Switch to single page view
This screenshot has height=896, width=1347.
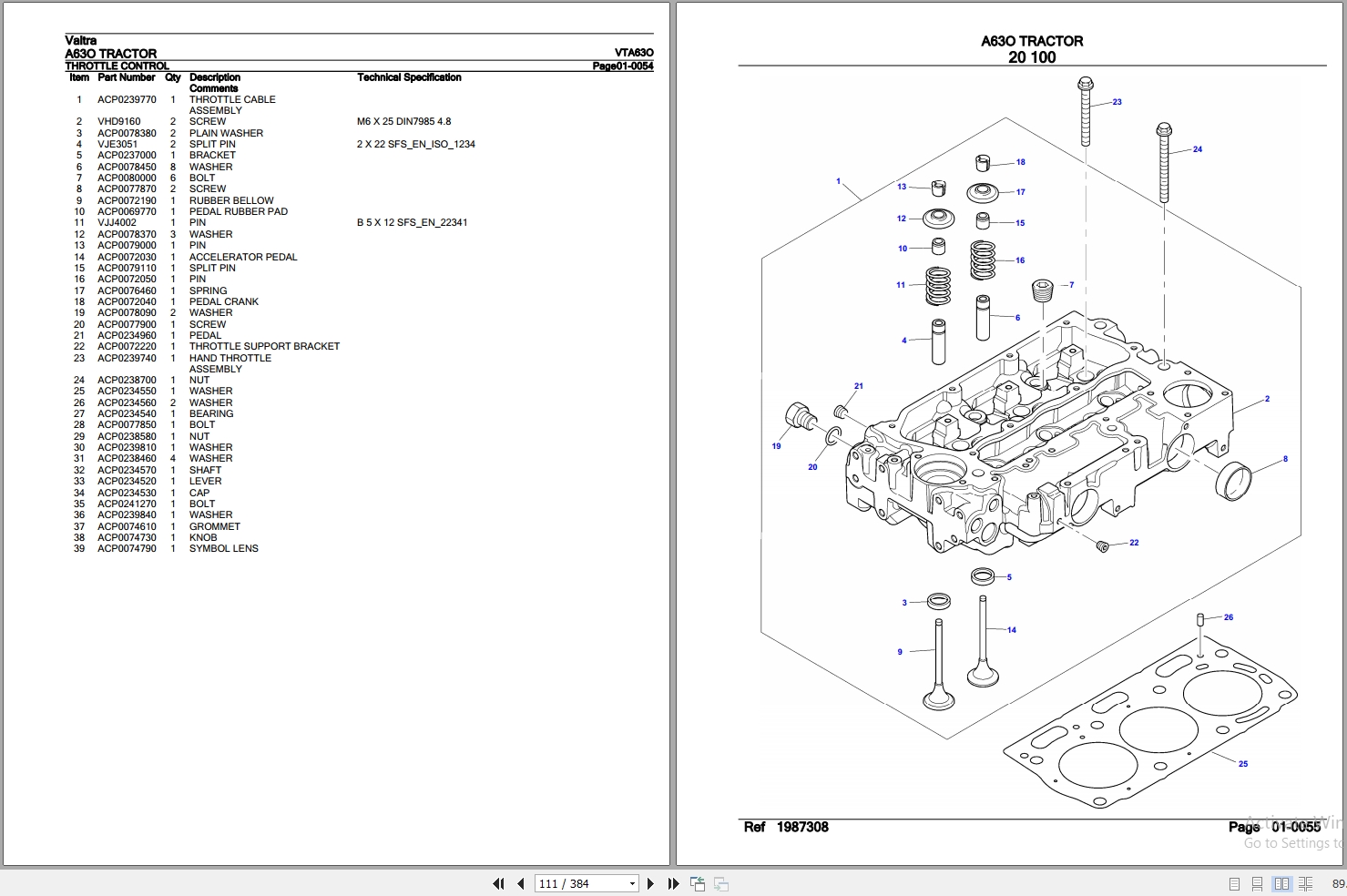1235,883
